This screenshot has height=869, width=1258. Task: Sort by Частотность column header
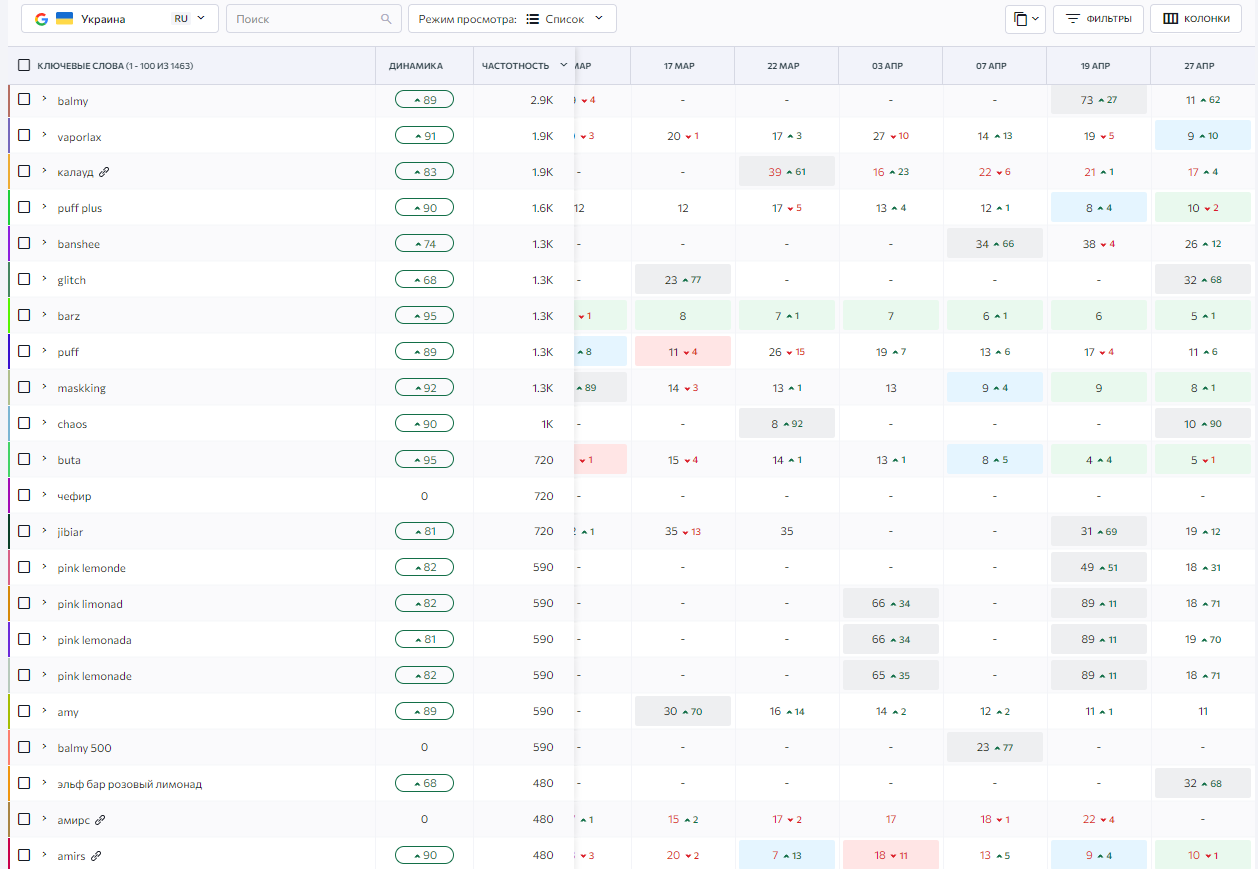pyautogui.click(x=515, y=66)
